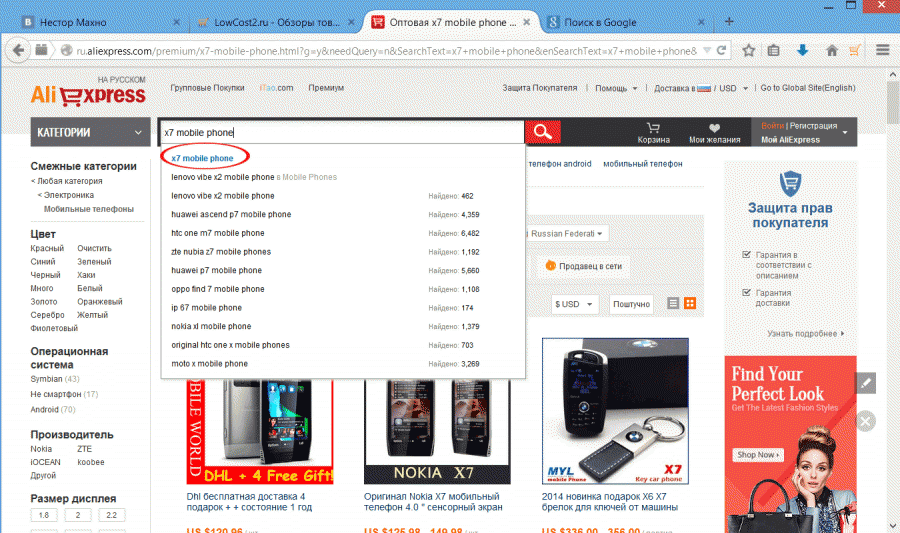Open the bookmarks list icon
The height and width of the screenshot is (533, 900).
point(774,50)
